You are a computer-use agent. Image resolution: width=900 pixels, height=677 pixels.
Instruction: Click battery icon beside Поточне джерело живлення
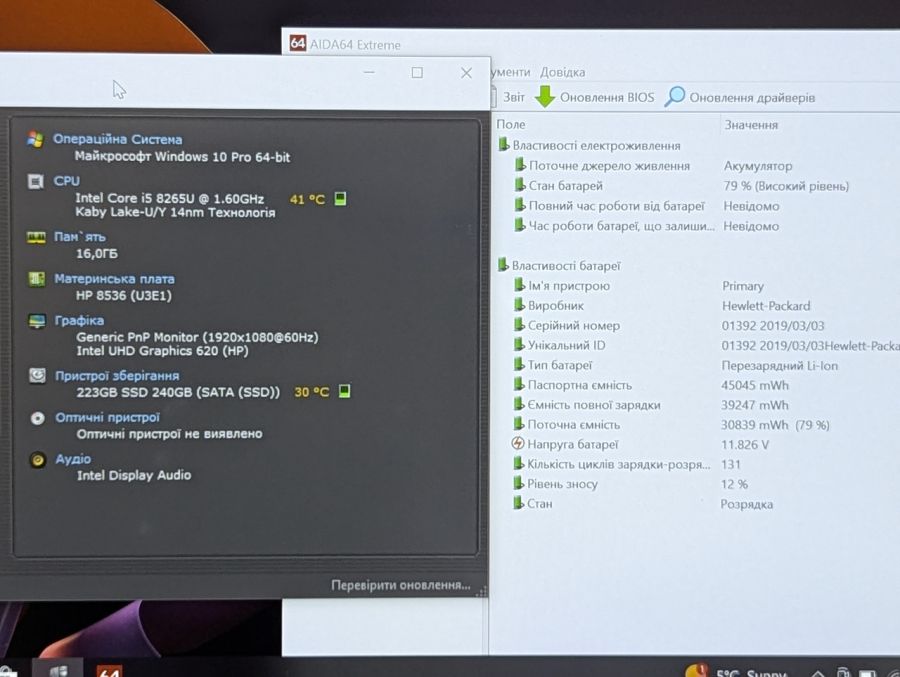coord(520,165)
